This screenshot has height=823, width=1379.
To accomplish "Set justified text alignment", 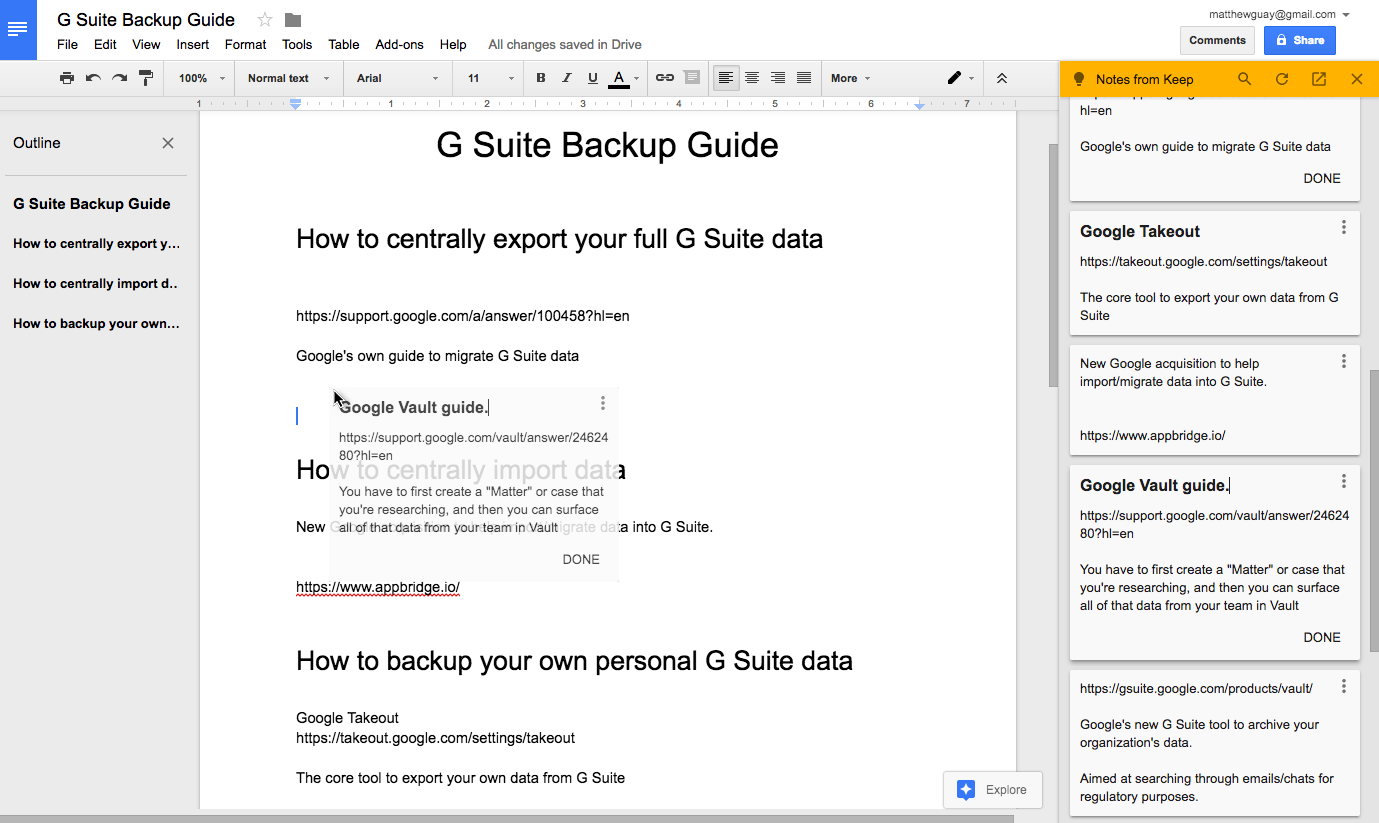I will pyautogui.click(x=804, y=78).
